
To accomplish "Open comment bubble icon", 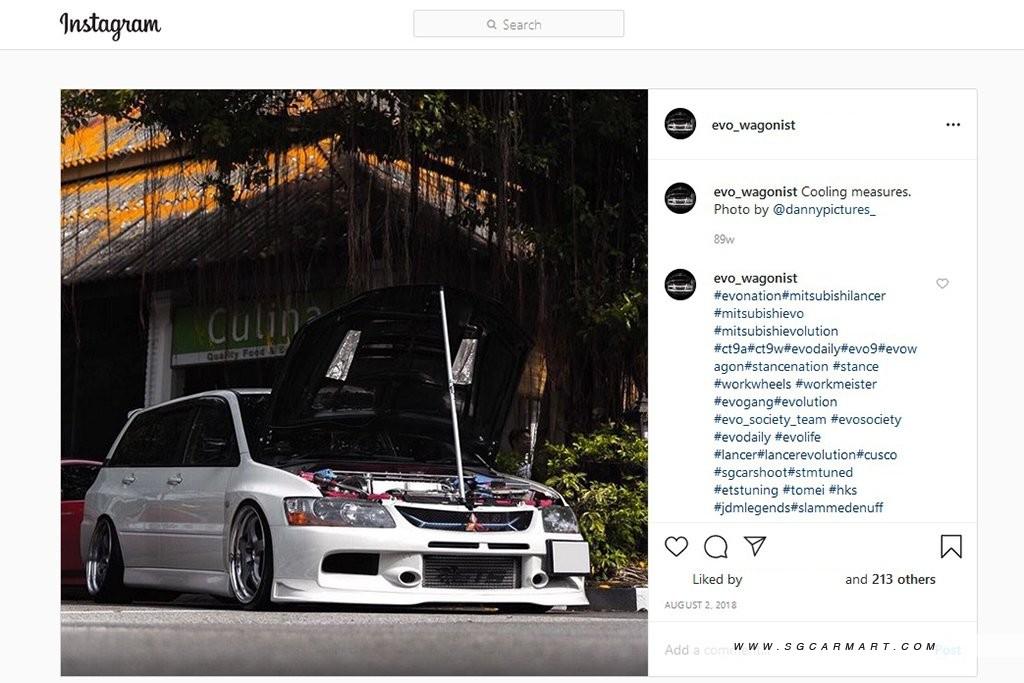I will [716, 547].
